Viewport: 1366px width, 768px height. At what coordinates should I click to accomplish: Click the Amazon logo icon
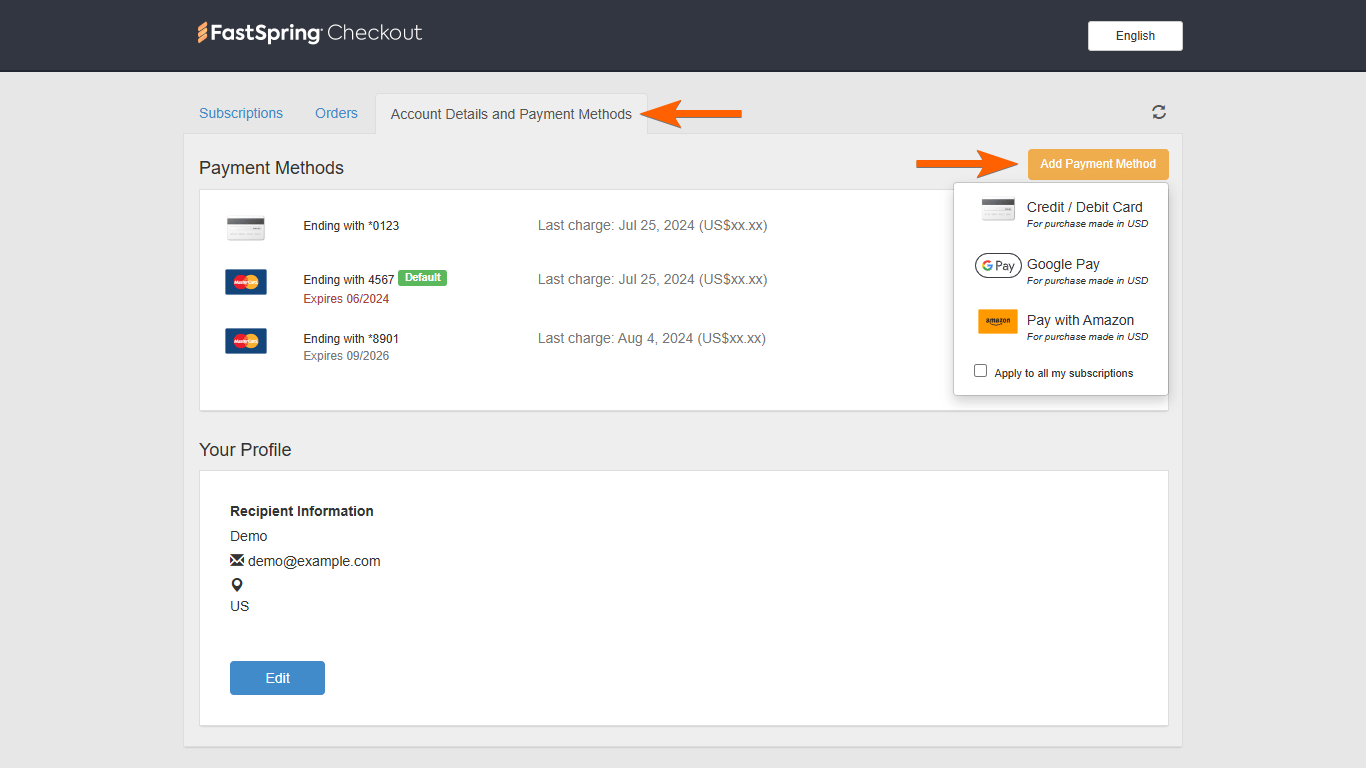pos(998,322)
